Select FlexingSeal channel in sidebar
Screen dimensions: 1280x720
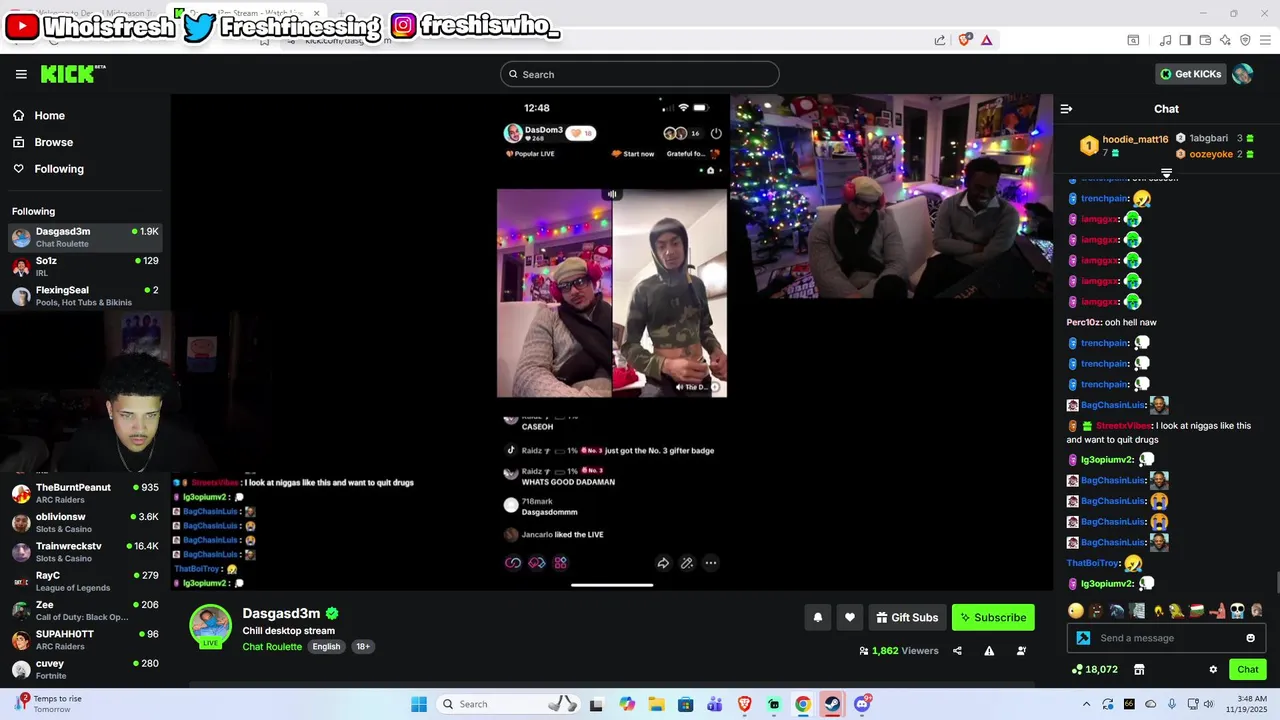(85, 296)
